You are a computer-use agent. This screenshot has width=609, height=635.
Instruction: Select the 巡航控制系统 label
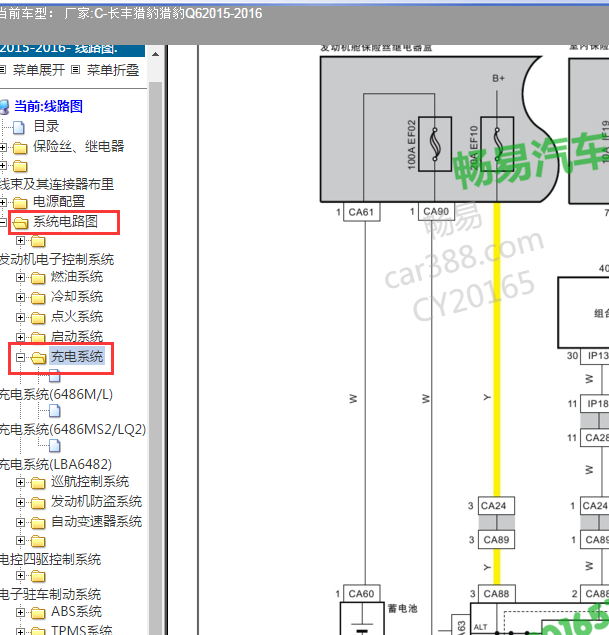tap(90, 482)
